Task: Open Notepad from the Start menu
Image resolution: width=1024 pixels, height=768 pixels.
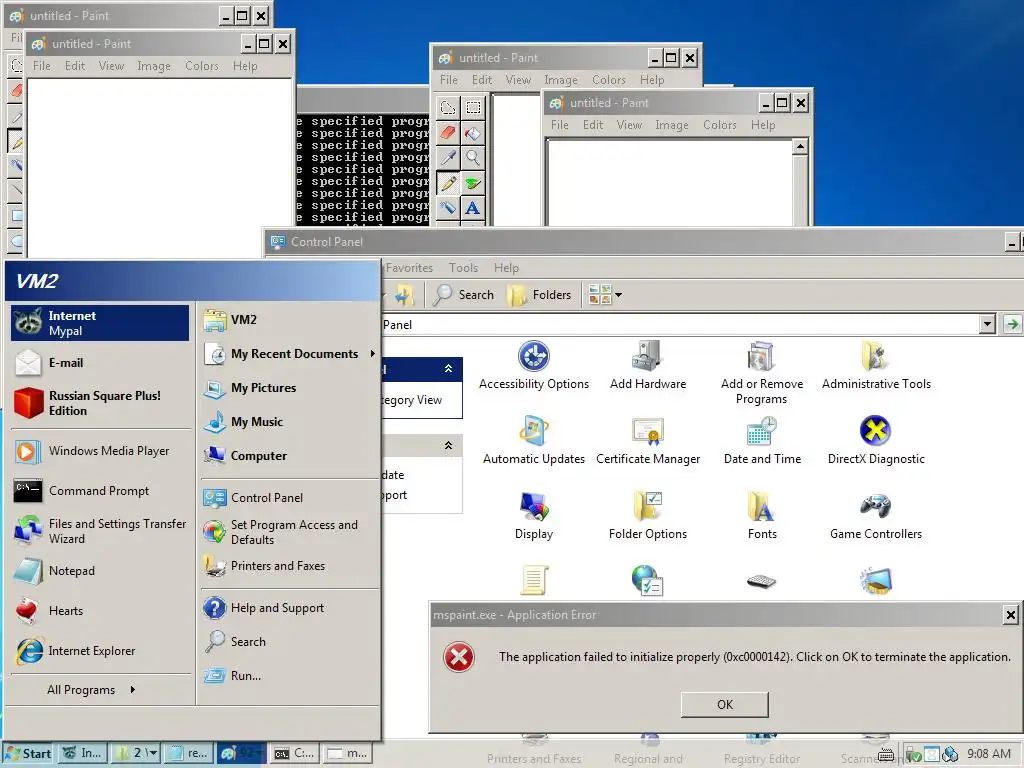Action: pos(100,571)
